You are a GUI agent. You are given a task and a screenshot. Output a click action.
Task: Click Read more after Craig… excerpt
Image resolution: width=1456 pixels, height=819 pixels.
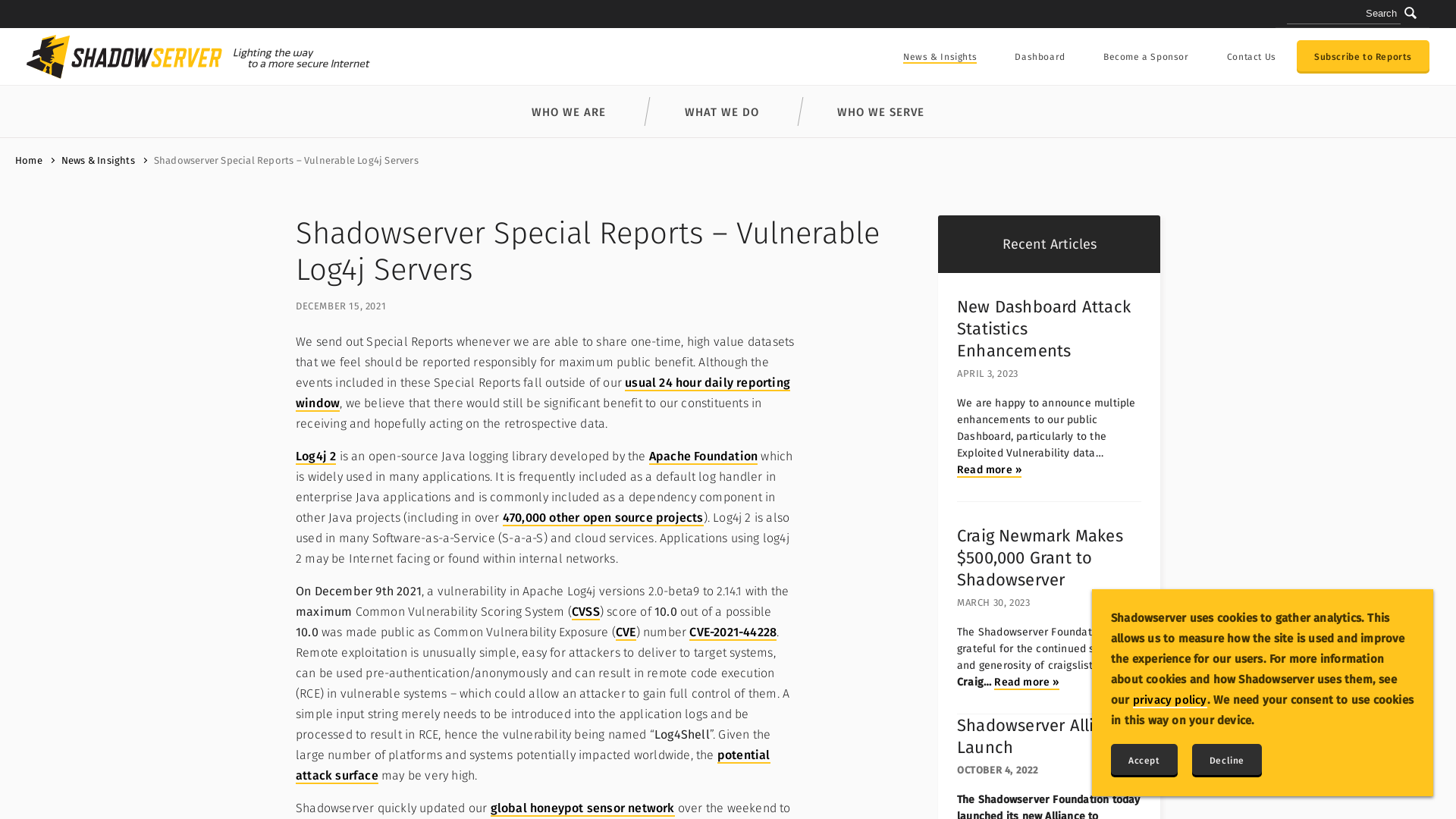(1027, 682)
